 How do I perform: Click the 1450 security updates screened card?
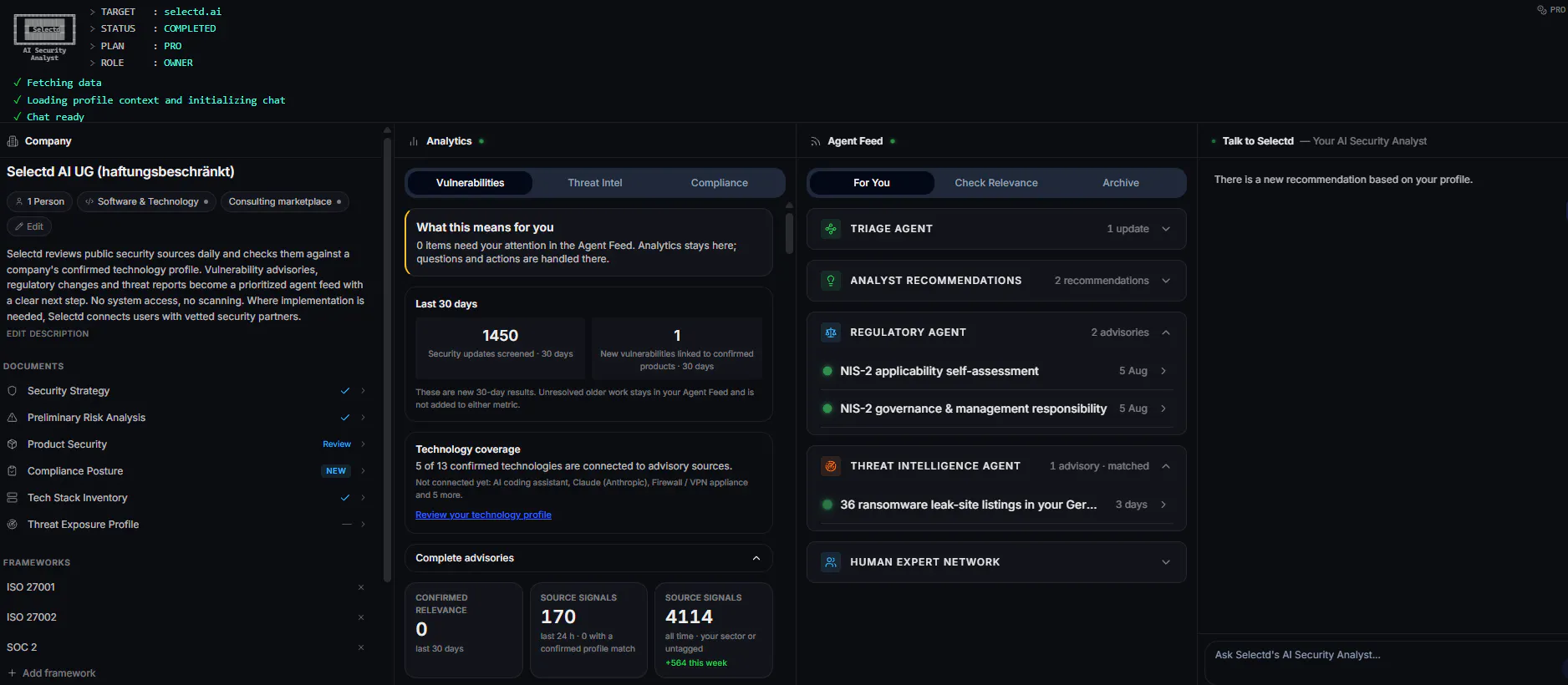coord(501,348)
